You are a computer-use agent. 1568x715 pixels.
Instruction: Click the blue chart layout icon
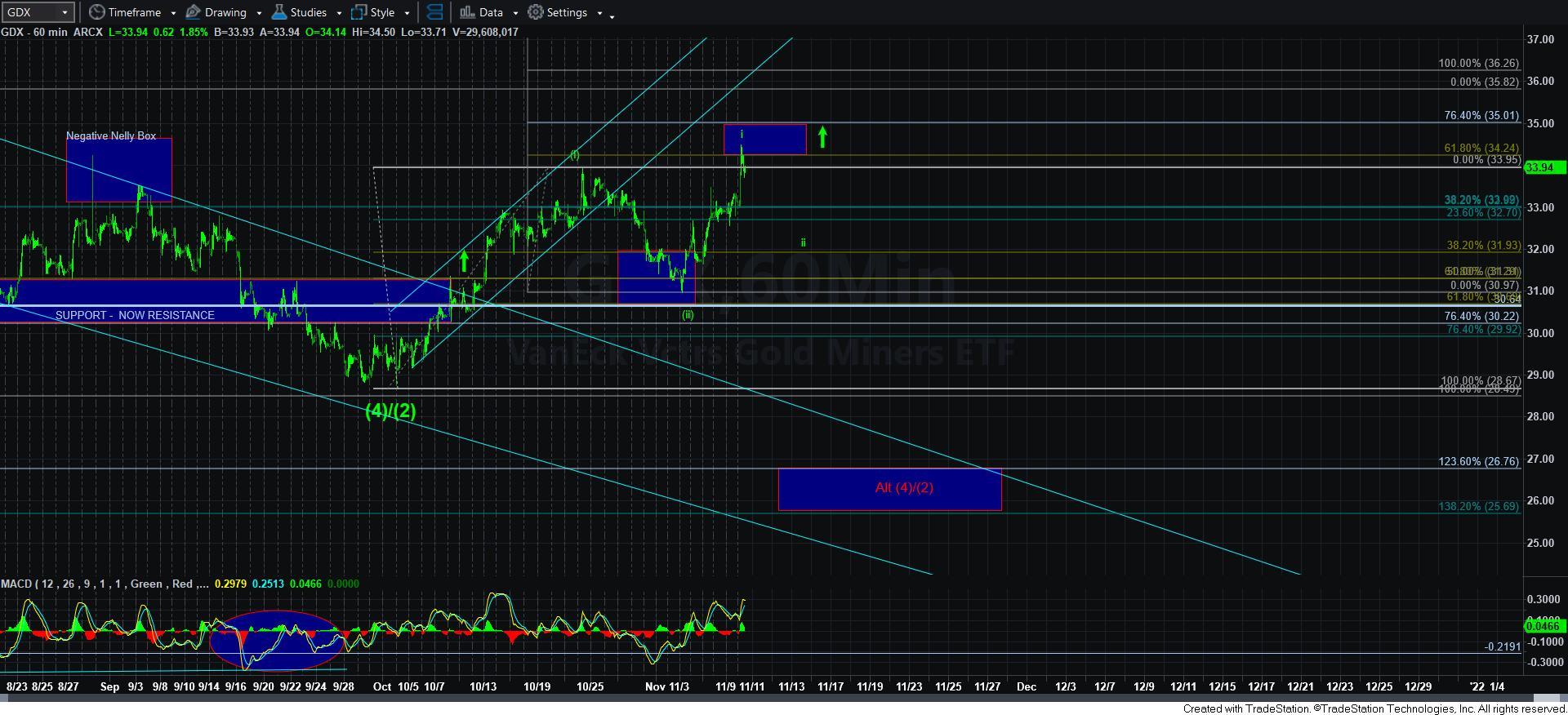pos(435,12)
